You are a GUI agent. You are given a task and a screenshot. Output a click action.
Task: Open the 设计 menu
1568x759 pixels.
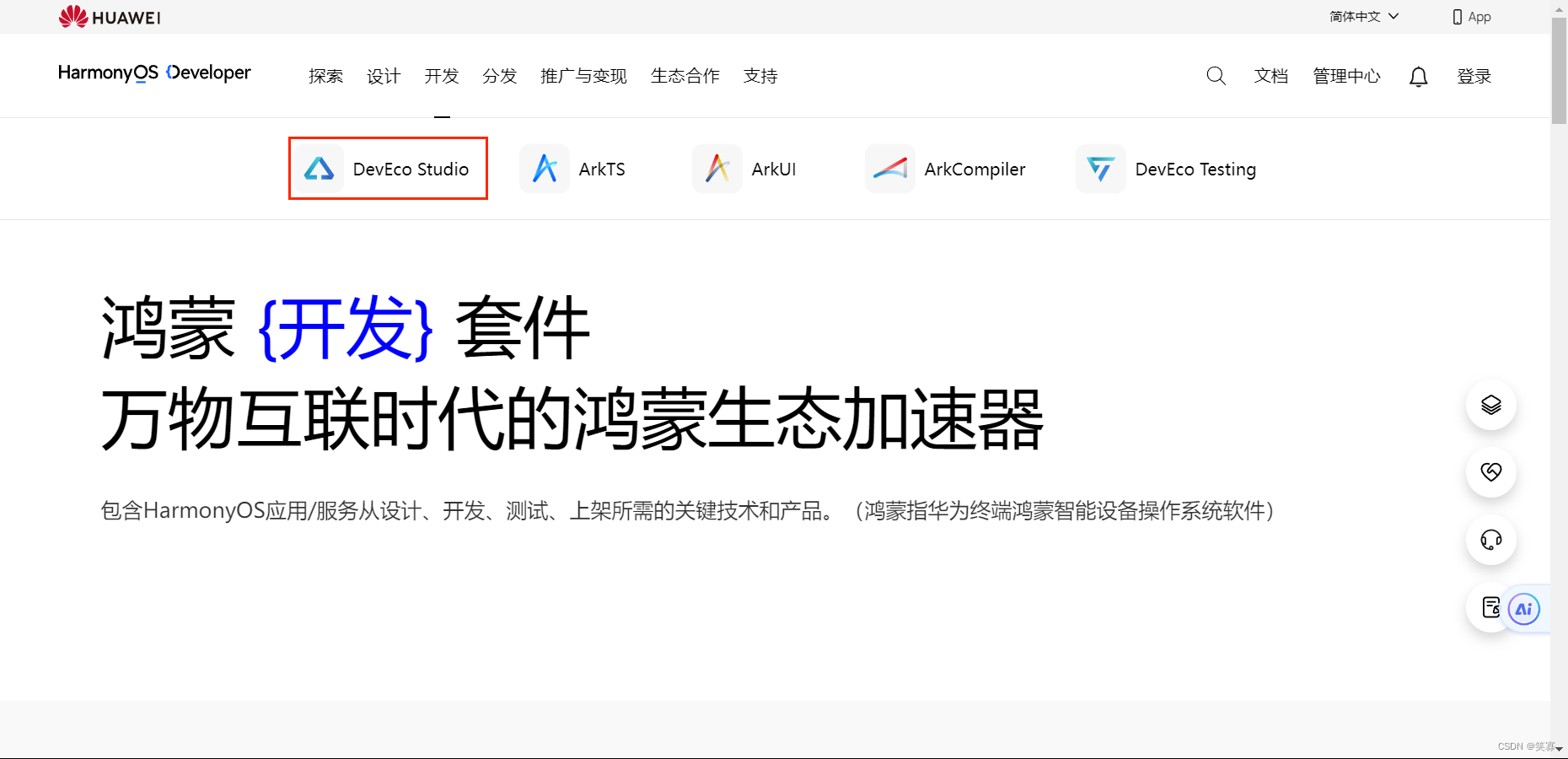tap(384, 76)
